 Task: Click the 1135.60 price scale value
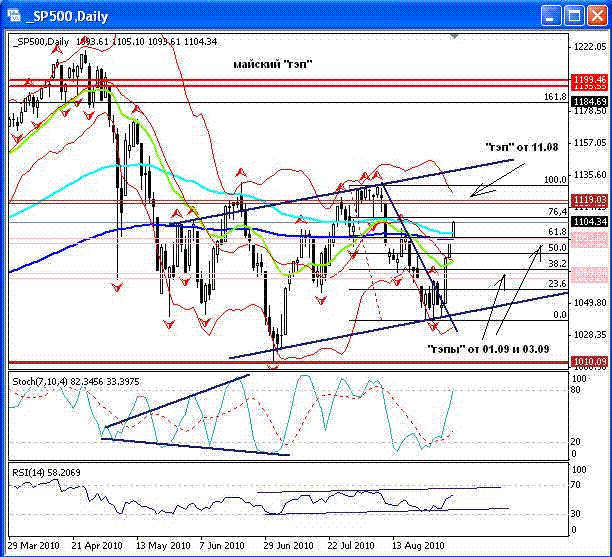coord(590,174)
